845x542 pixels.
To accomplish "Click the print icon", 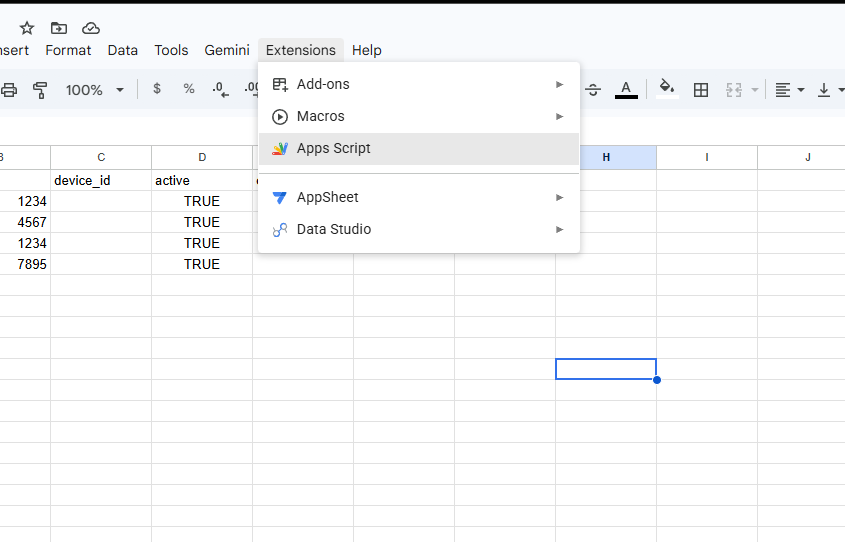I will tap(9, 90).
